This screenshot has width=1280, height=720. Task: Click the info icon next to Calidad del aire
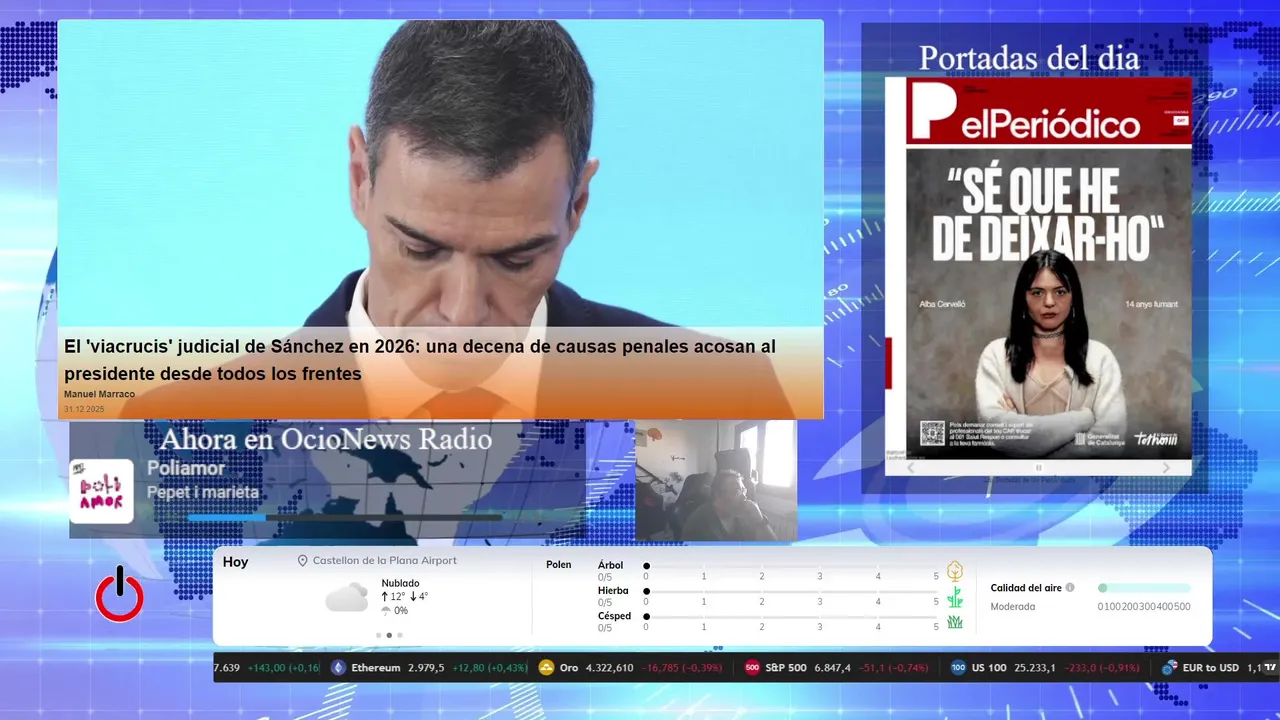pos(1070,588)
